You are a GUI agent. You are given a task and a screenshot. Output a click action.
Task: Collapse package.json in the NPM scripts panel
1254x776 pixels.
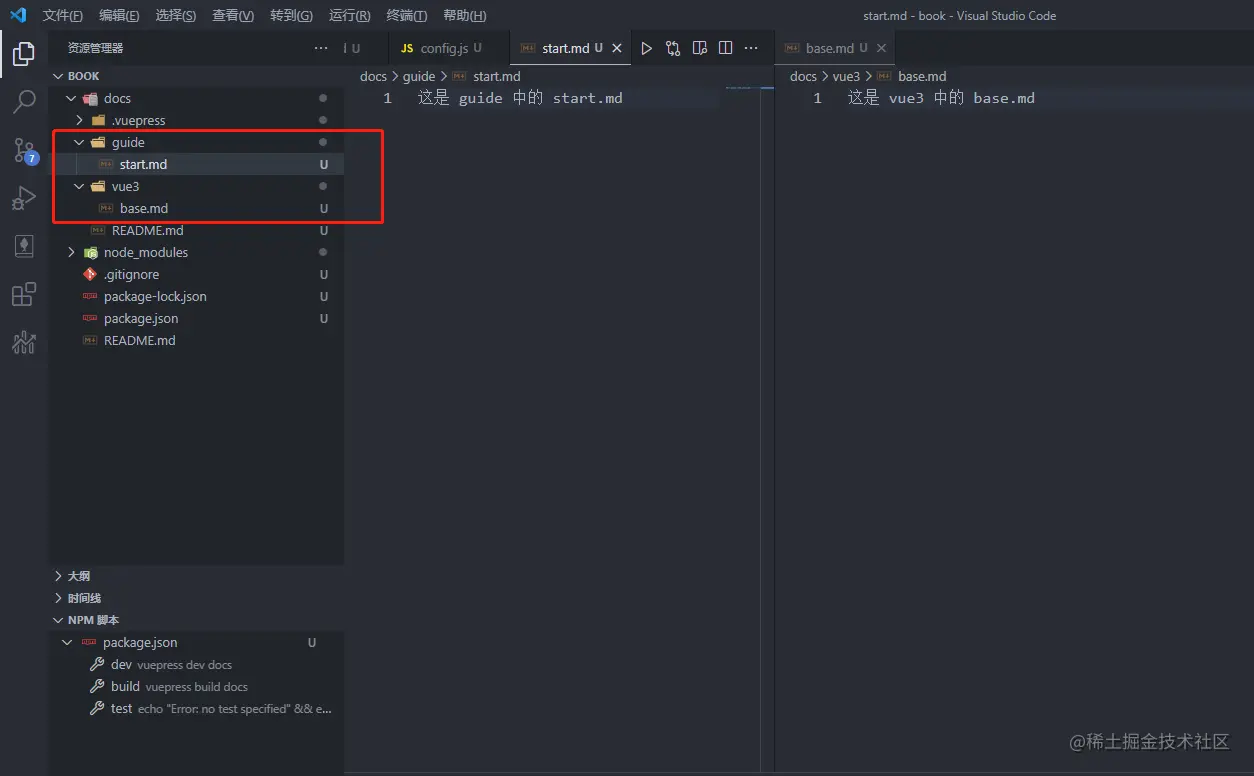(68, 642)
